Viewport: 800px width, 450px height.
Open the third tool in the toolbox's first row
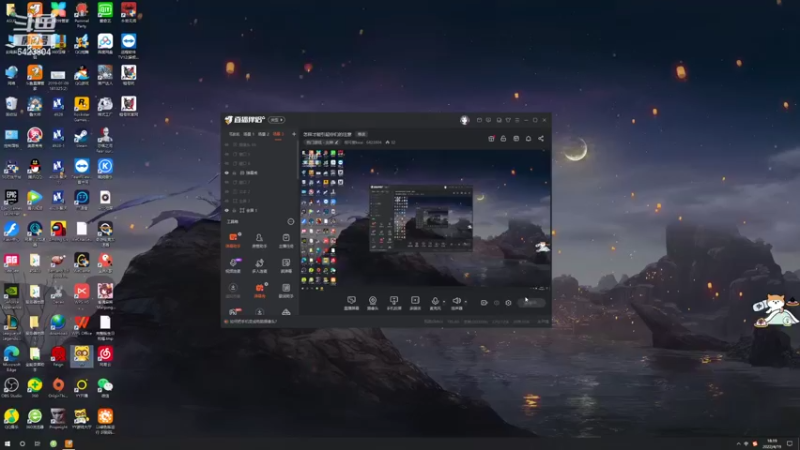pyautogui.click(x=286, y=240)
